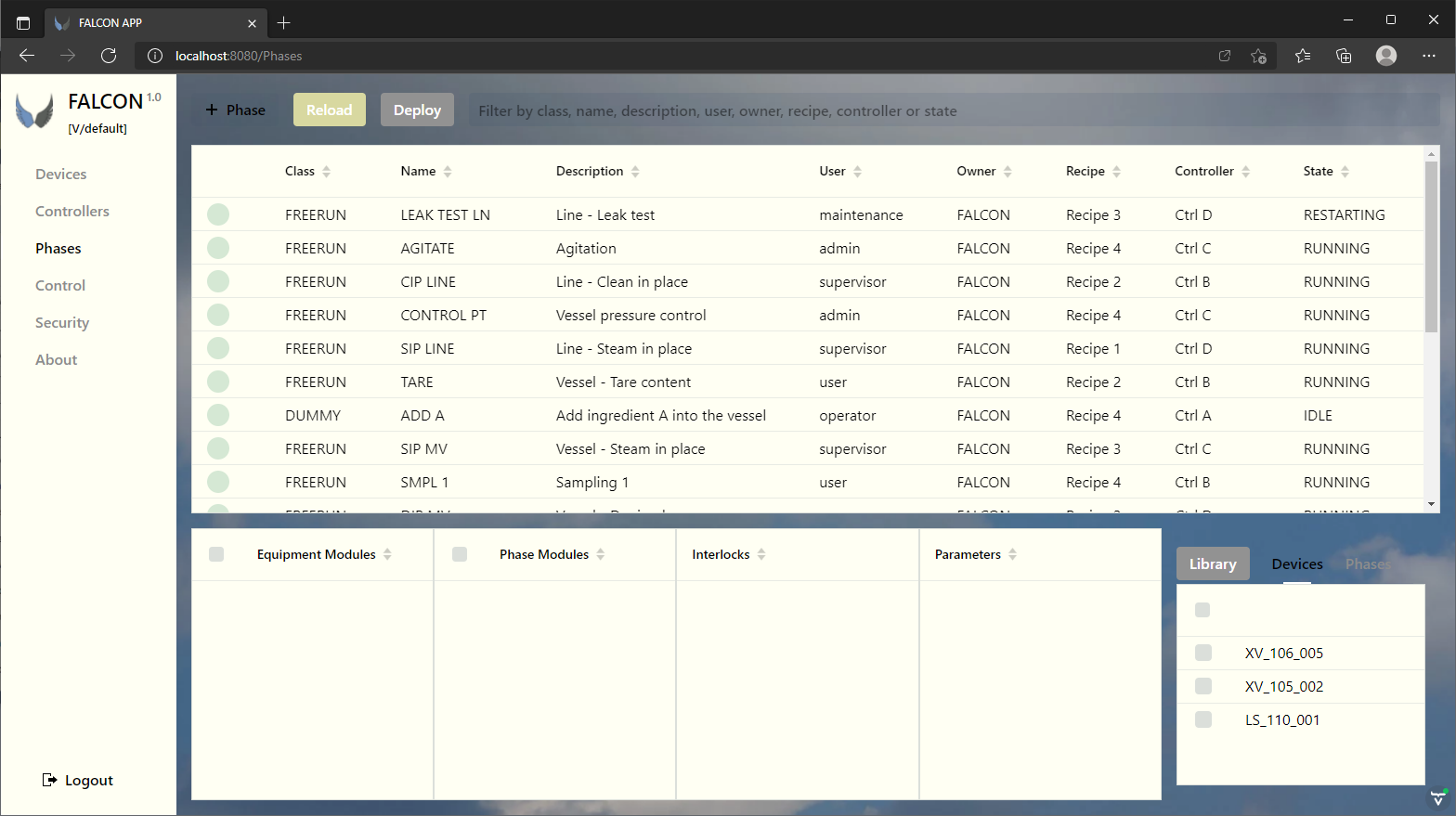Open tab actions menu icon
1456x816 pixels.
23,22
